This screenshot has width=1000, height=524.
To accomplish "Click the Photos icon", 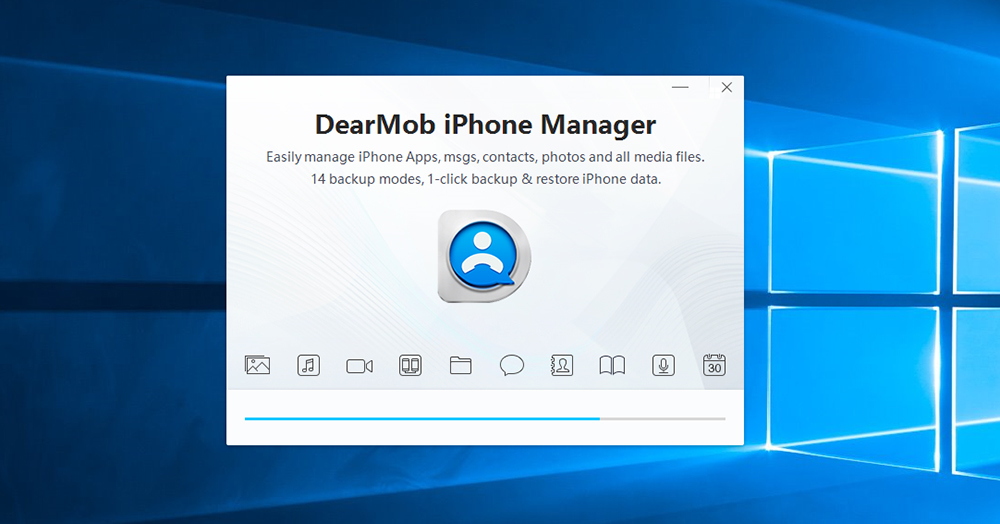I will 258,365.
